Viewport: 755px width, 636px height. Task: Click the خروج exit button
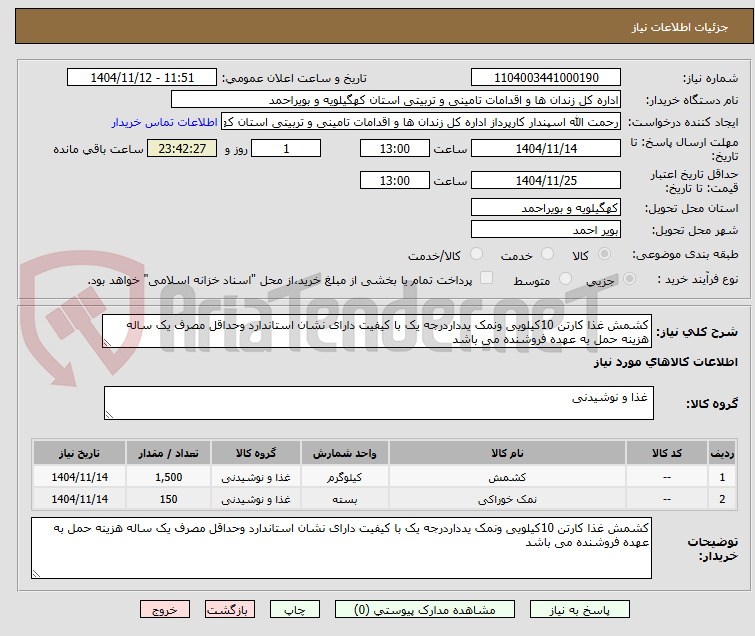165,610
